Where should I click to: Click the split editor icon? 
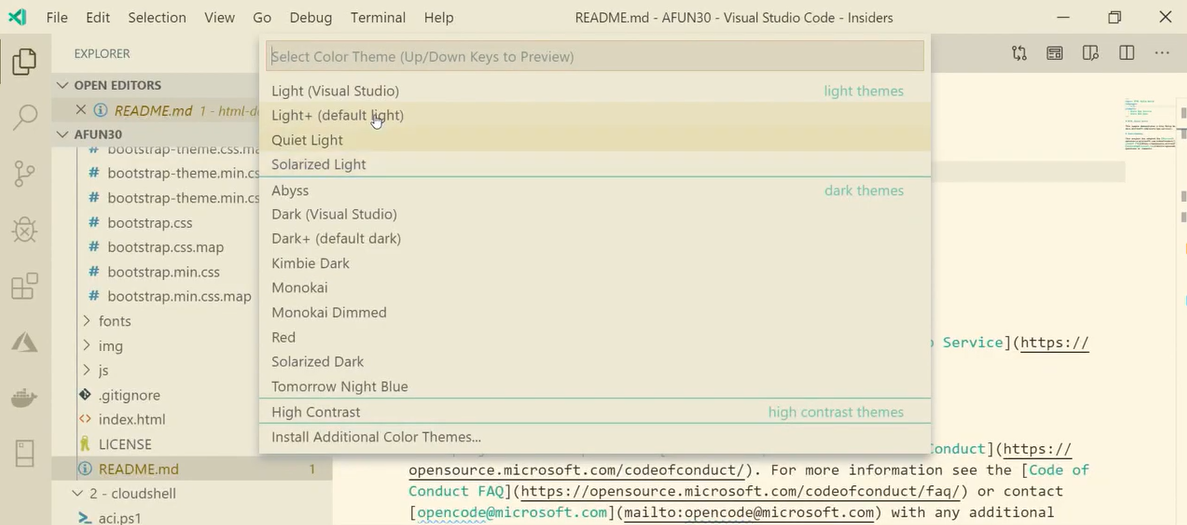1126,53
